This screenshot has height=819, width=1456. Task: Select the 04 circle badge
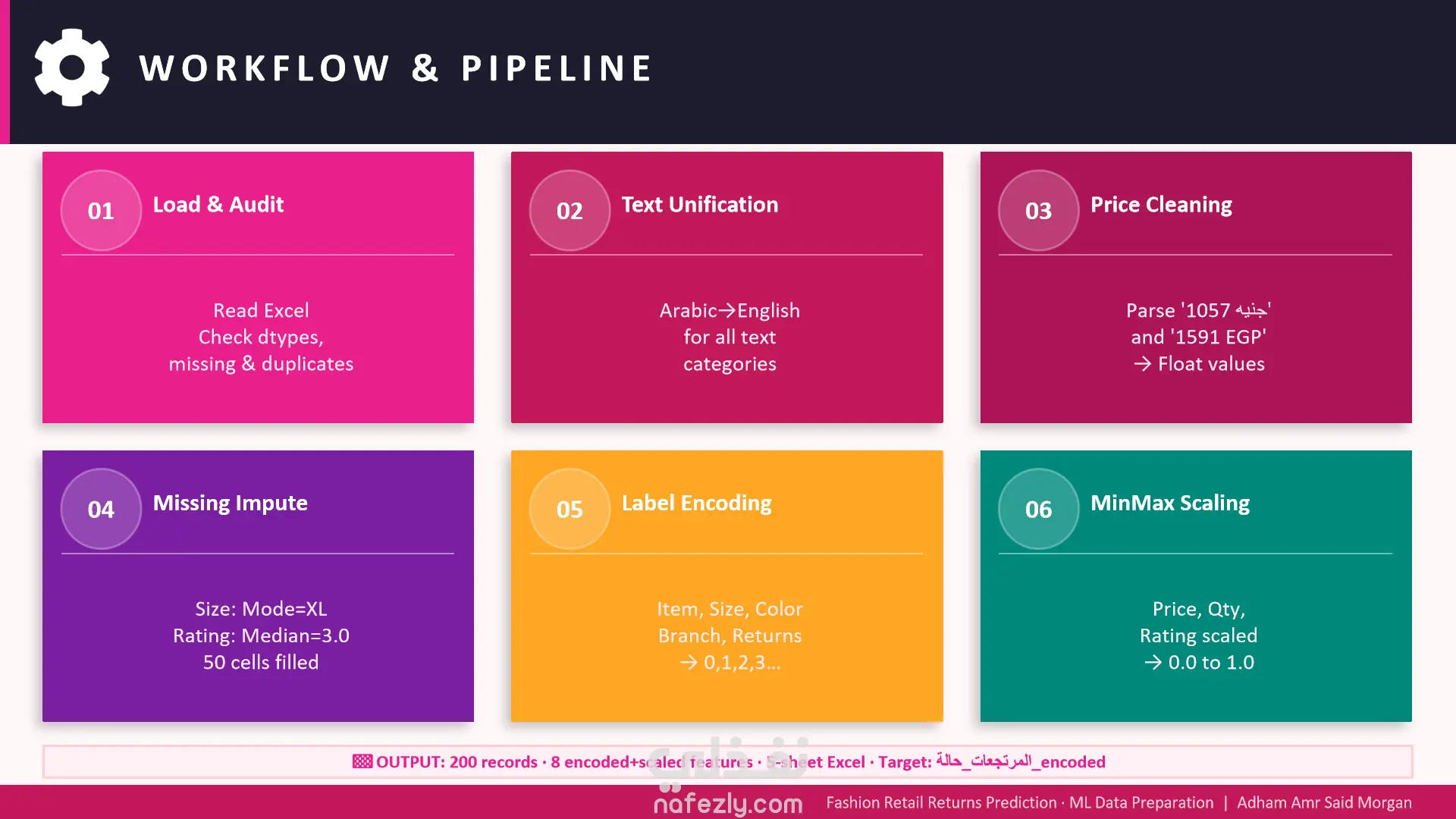click(x=101, y=509)
